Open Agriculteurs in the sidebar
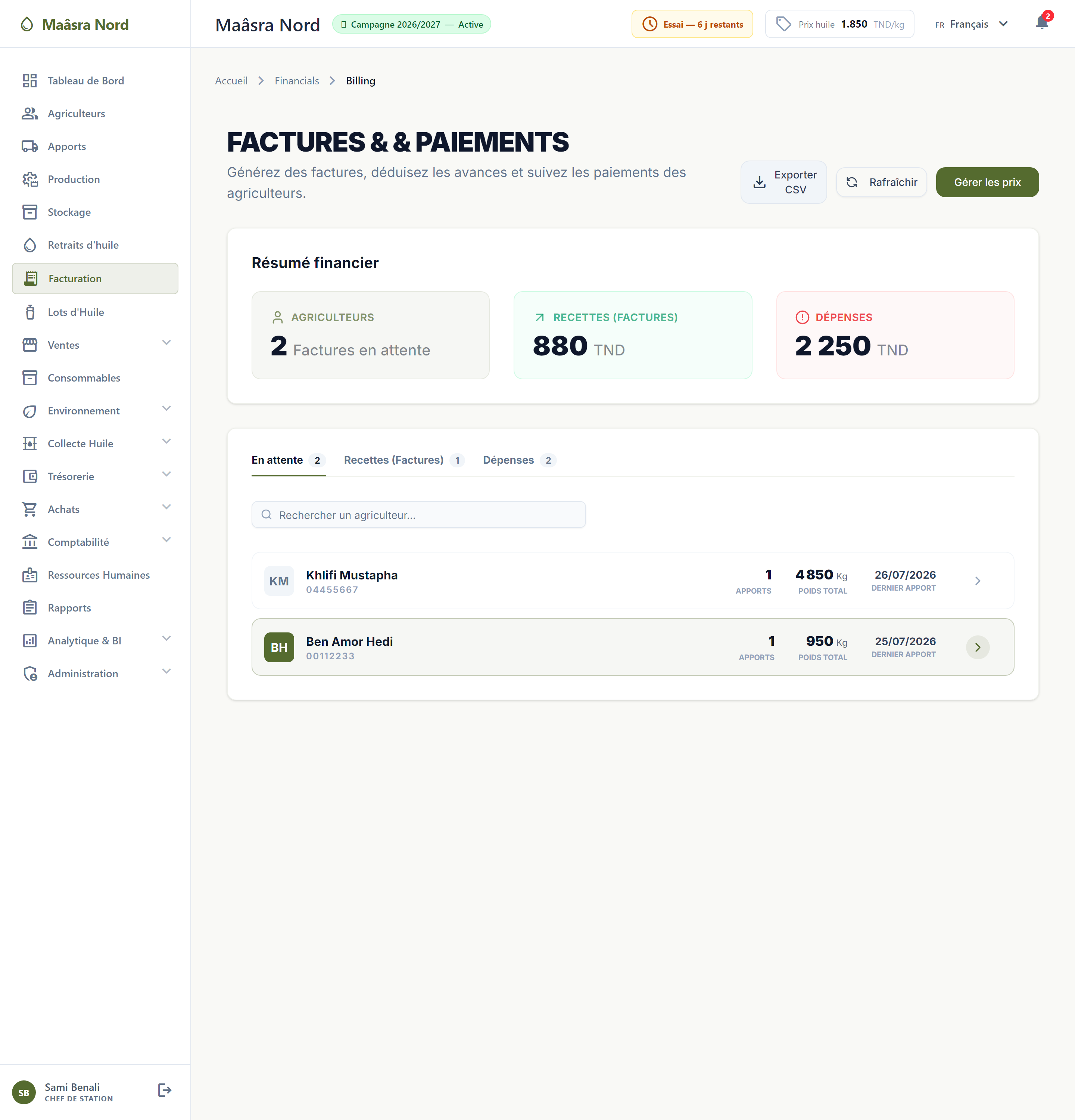Viewport: 1075px width, 1120px height. (95, 113)
